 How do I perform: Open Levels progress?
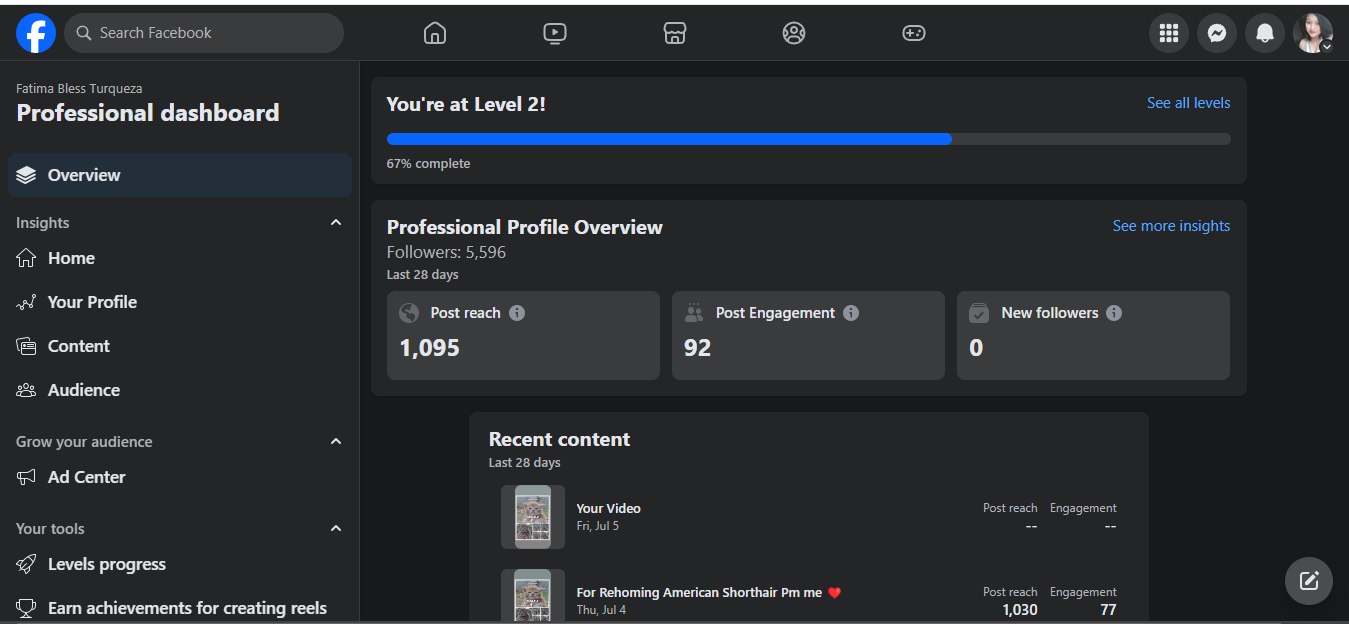(x=180, y=564)
